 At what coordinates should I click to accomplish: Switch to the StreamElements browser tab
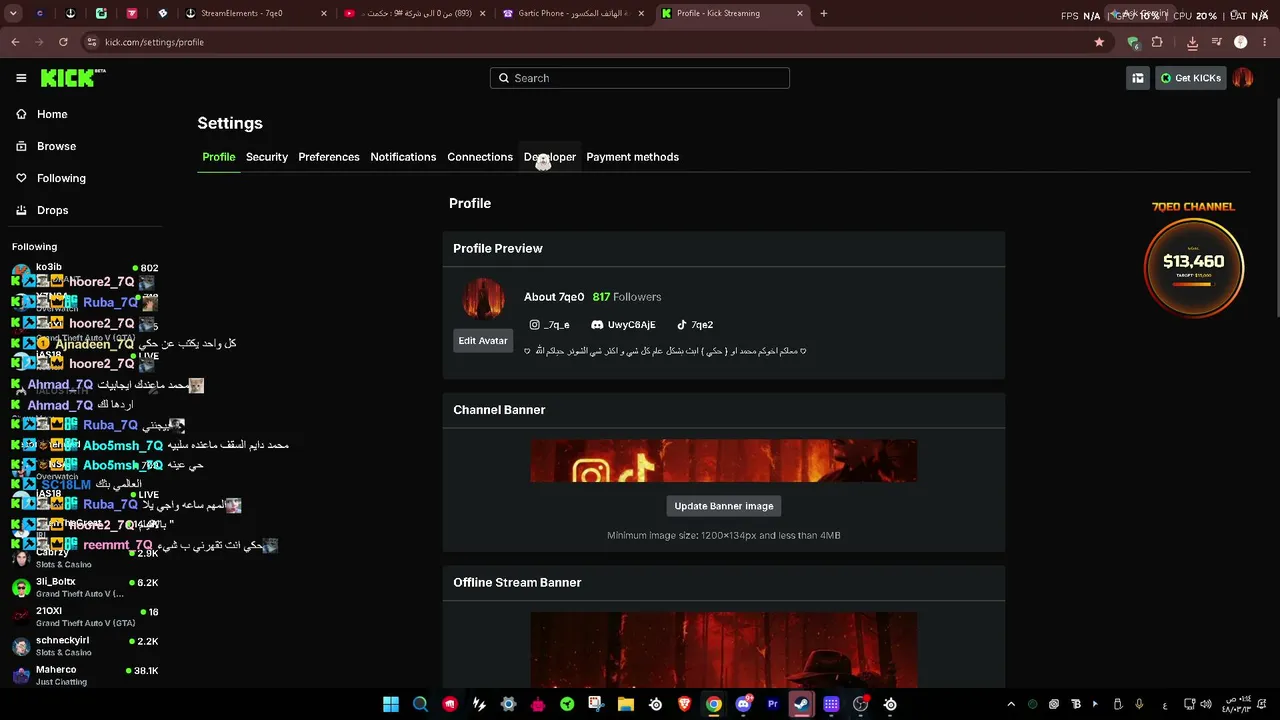point(257,14)
